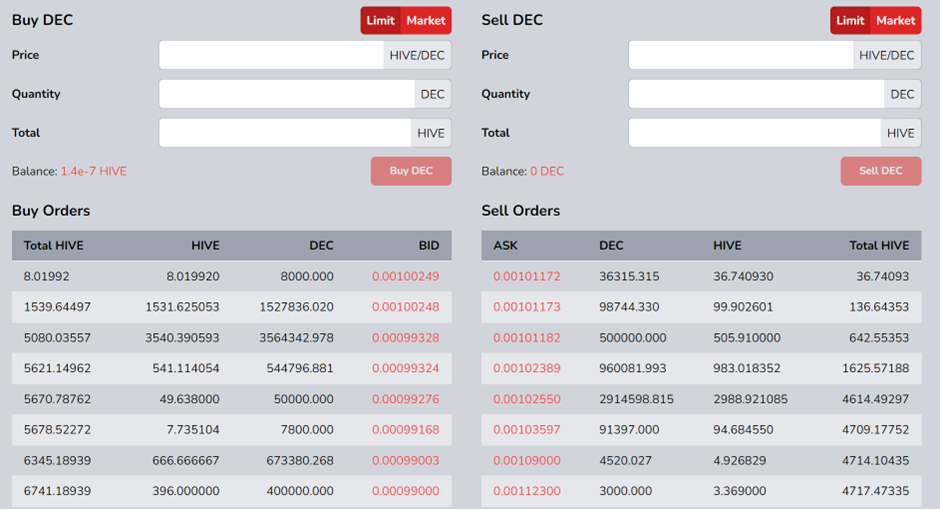Viewport: 940px width, 509px height.
Task: Click the 0 DEC balance link
Action: coord(547,171)
